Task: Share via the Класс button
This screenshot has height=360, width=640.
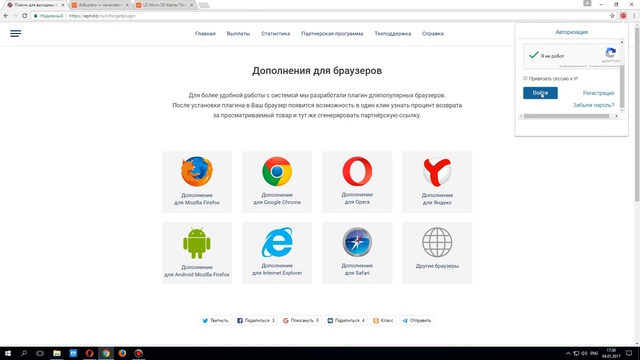Action: point(383,320)
